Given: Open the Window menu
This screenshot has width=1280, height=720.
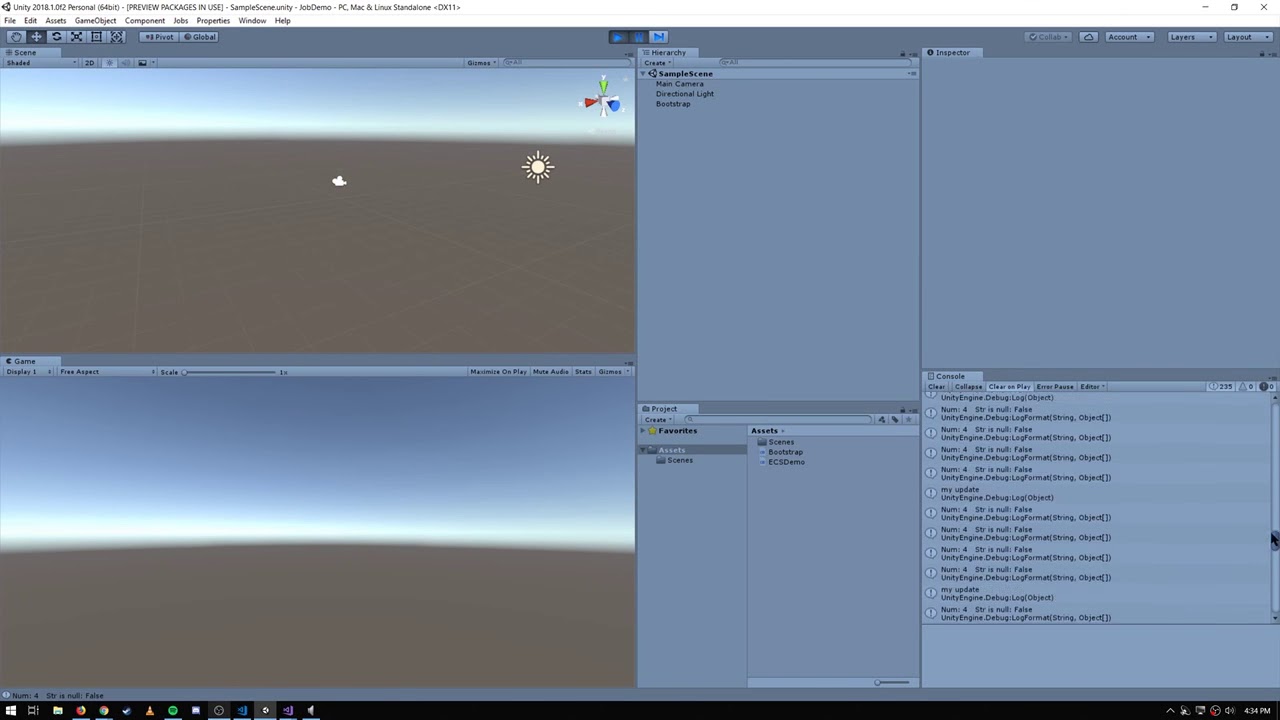Looking at the screenshot, I should click(252, 21).
